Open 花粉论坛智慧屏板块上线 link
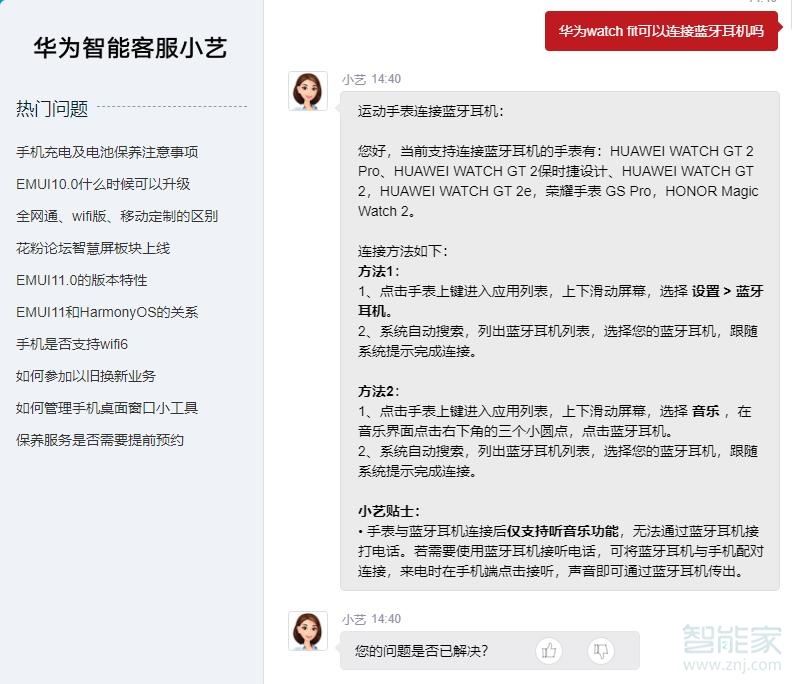 (93, 248)
